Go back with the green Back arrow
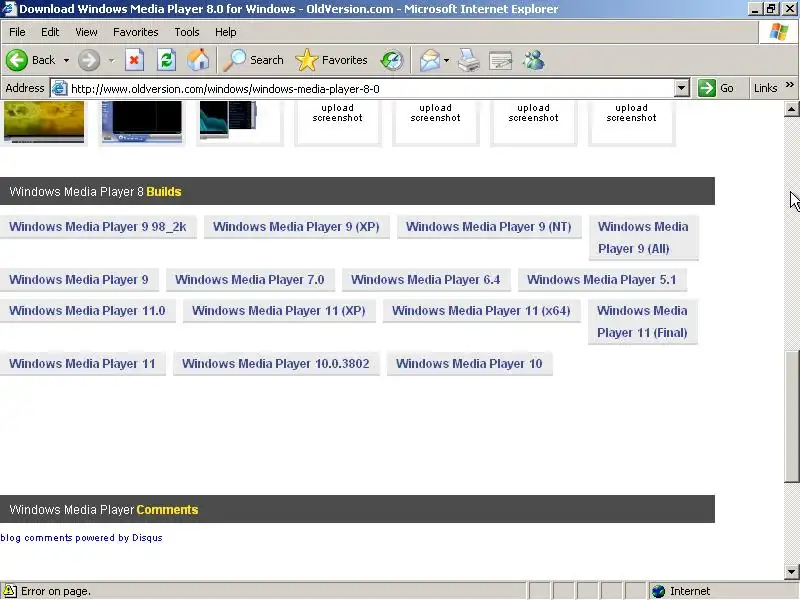 (x=17, y=60)
